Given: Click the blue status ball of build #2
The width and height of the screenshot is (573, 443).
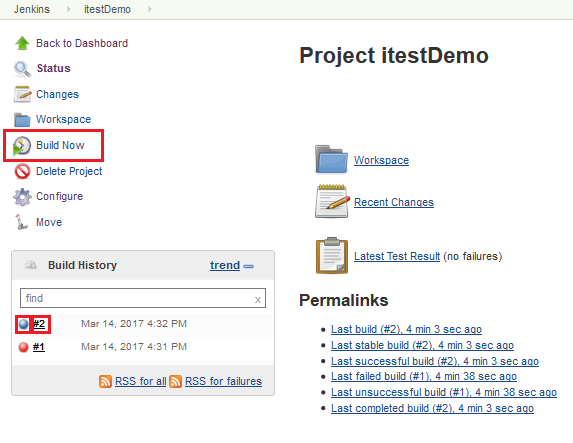Looking at the screenshot, I should point(23,324).
